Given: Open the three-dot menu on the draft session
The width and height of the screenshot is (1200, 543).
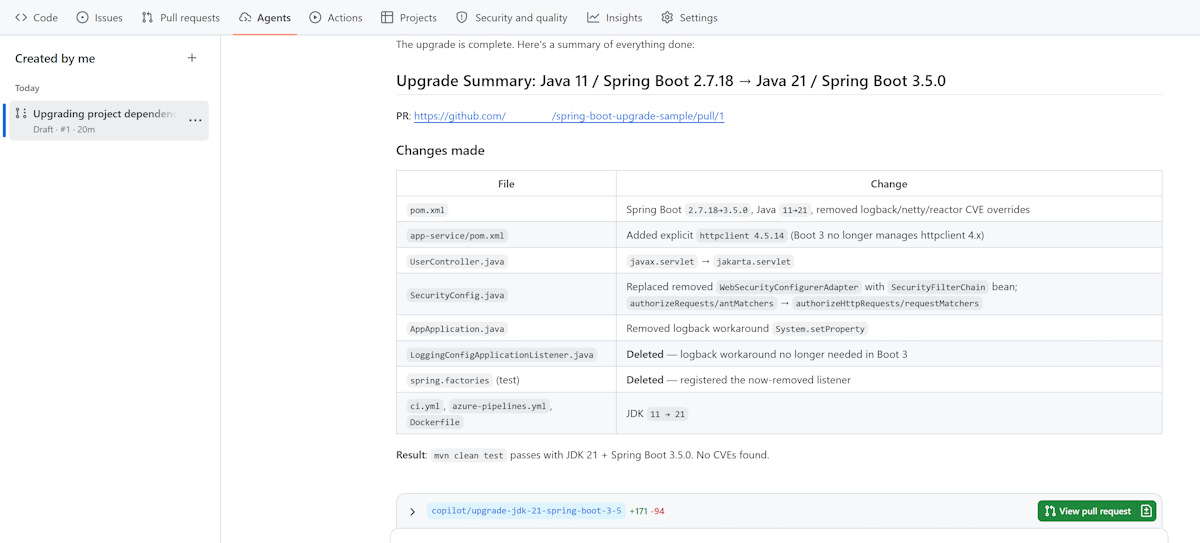Looking at the screenshot, I should 195,121.
